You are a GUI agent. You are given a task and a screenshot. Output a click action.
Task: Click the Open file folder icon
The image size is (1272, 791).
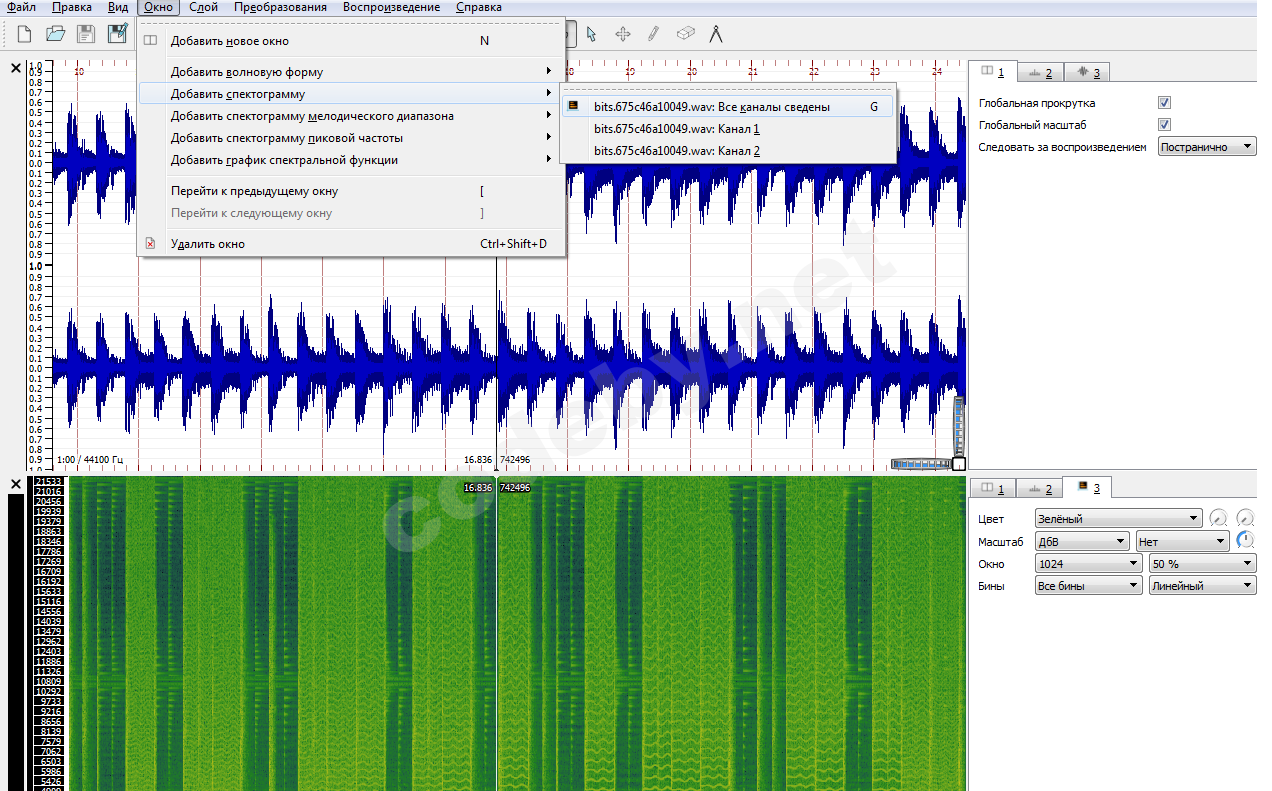(55, 34)
